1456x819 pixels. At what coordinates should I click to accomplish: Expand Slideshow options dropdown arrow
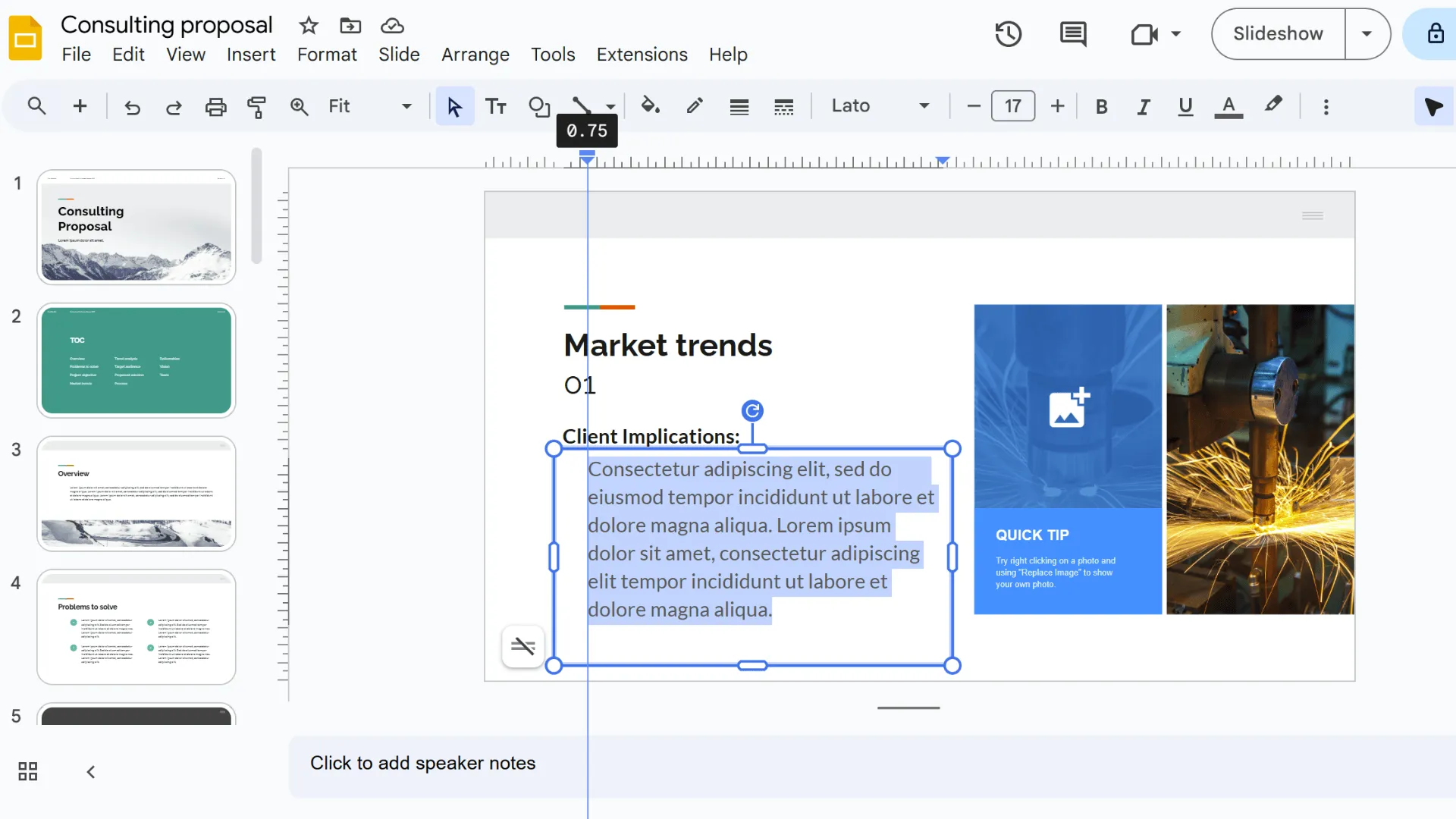tap(1367, 34)
